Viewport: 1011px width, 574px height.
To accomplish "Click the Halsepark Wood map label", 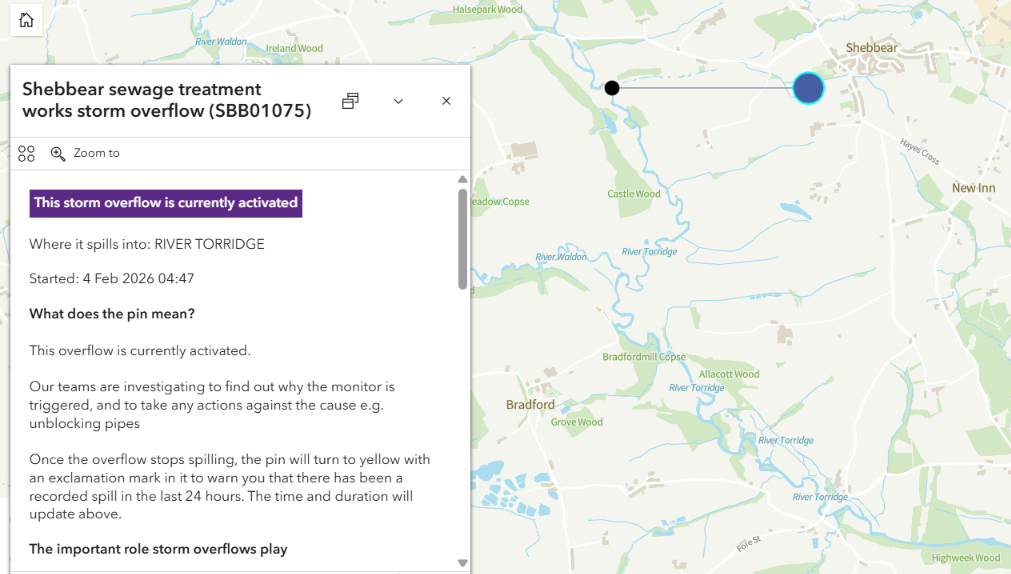I will (x=488, y=10).
